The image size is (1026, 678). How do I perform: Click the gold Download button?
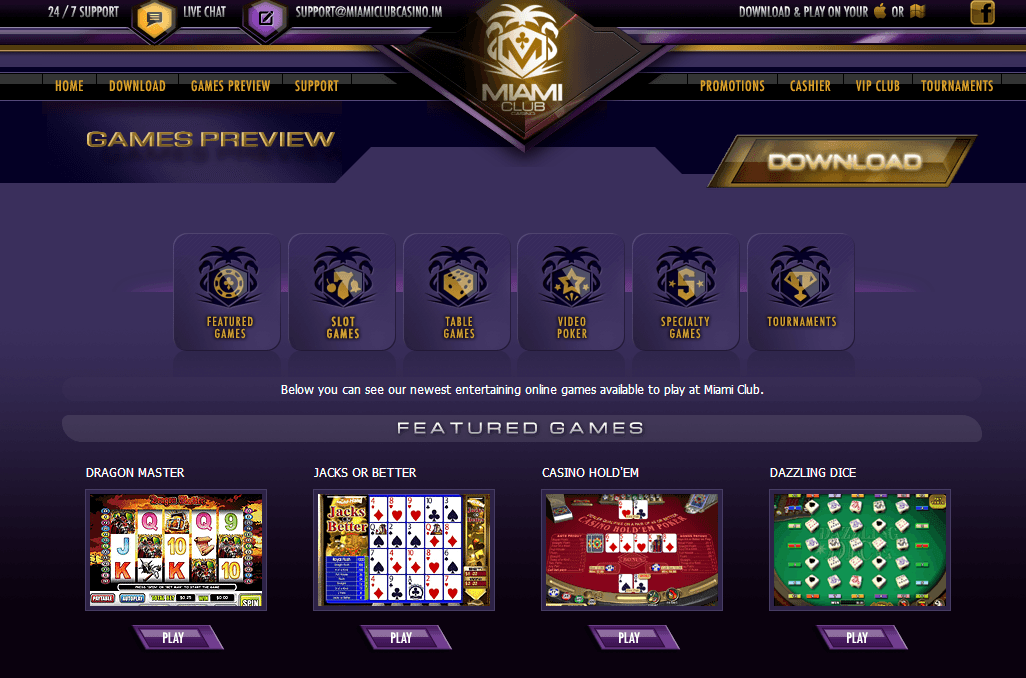843,161
